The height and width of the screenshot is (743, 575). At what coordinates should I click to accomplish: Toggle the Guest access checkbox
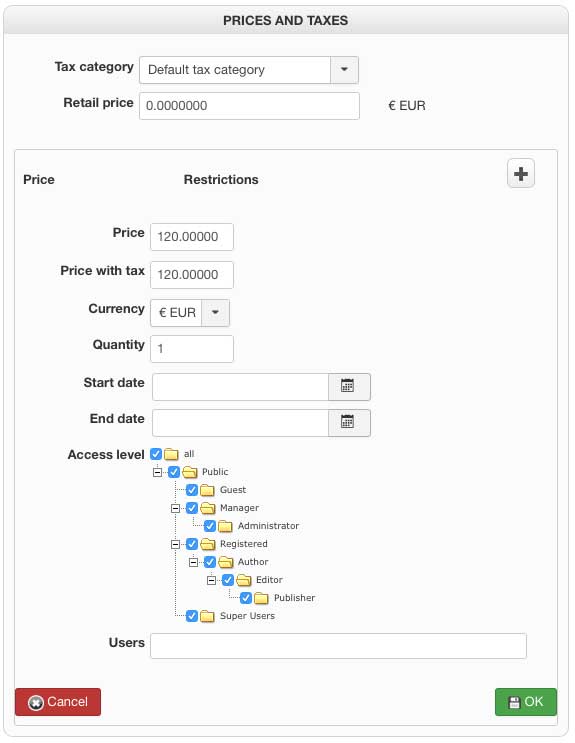[x=192, y=489]
